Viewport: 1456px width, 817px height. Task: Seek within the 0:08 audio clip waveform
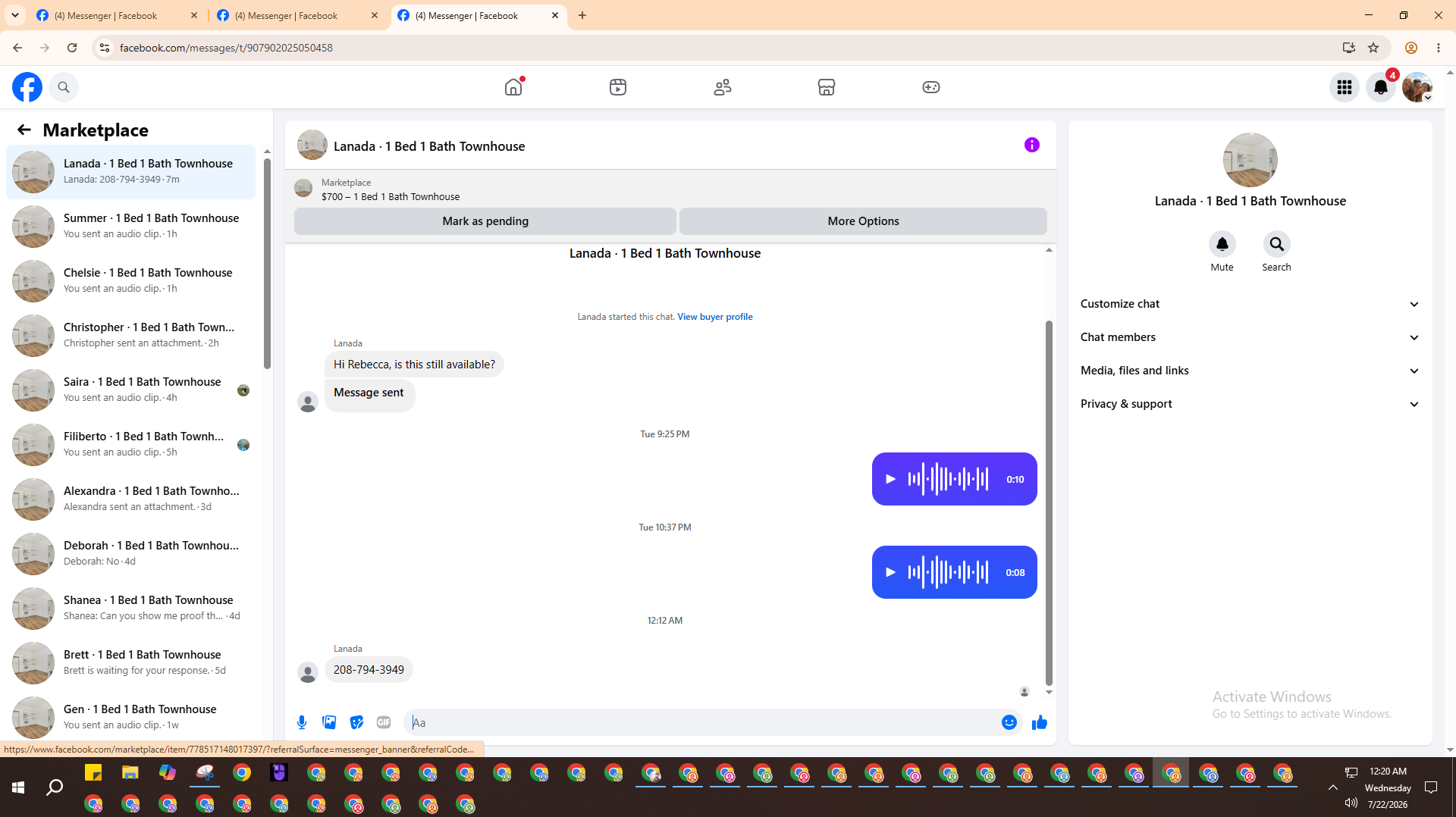point(948,572)
